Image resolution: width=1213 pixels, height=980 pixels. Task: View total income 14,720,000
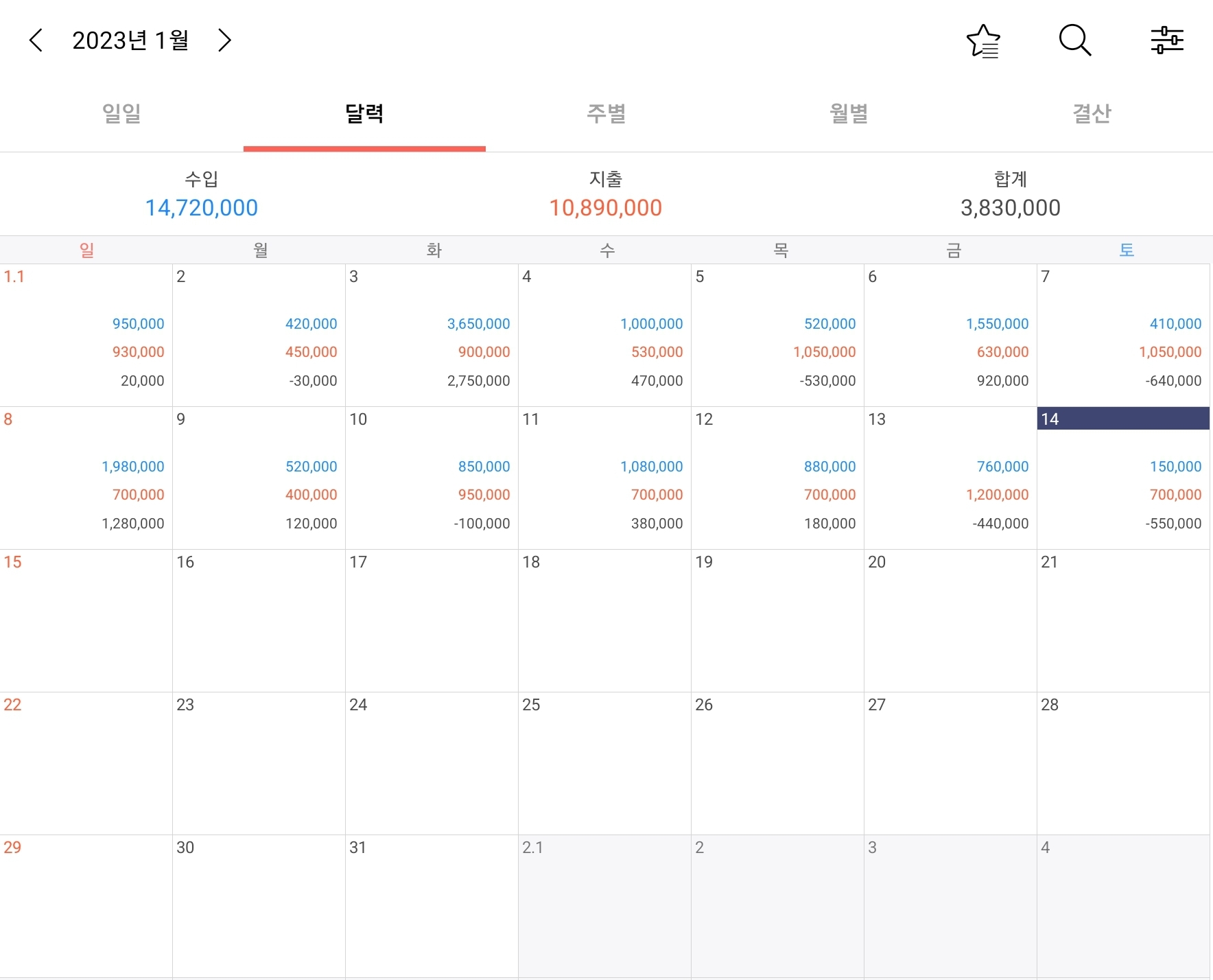[202, 208]
